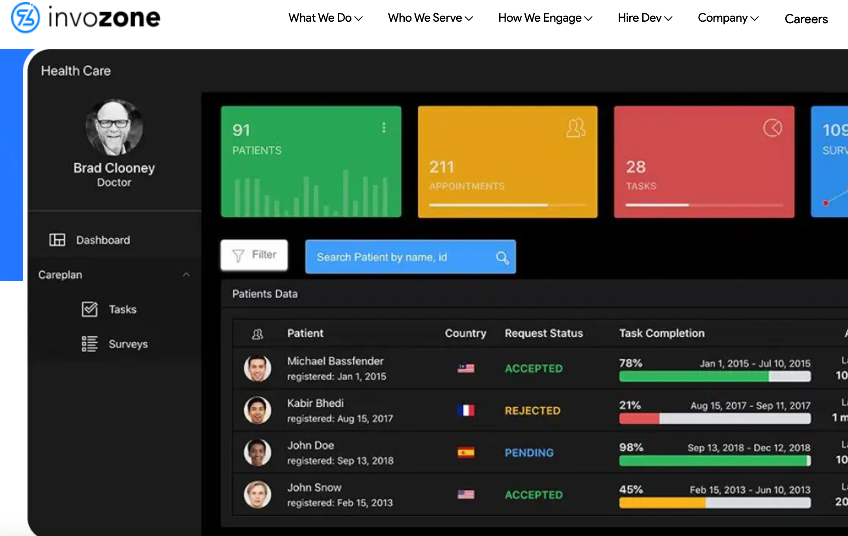
Task: Click the people icon on Appointments card
Action: (575, 128)
